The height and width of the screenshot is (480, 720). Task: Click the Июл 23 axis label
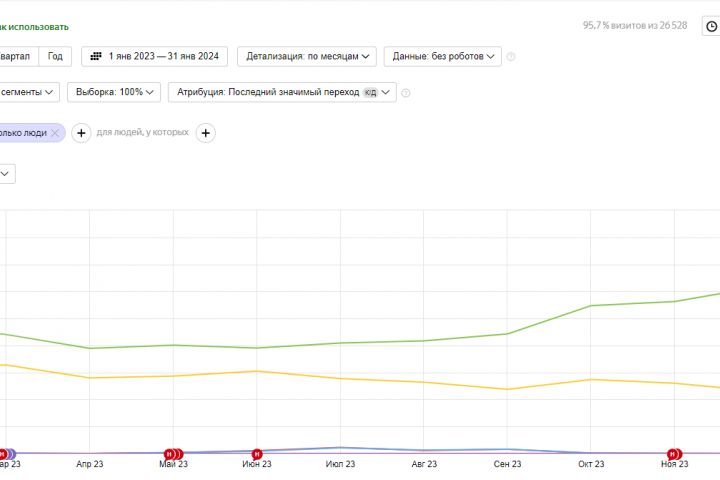[x=340, y=464]
